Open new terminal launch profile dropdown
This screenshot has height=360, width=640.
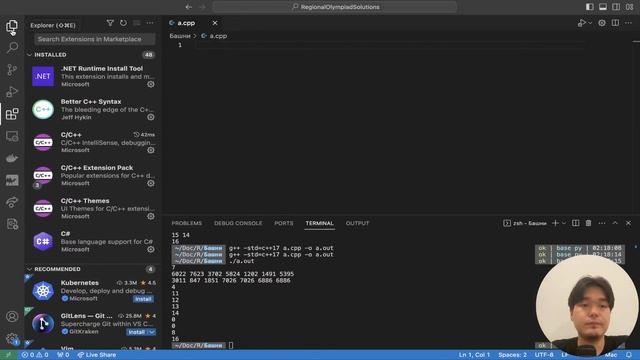pyautogui.click(x=564, y=223)
